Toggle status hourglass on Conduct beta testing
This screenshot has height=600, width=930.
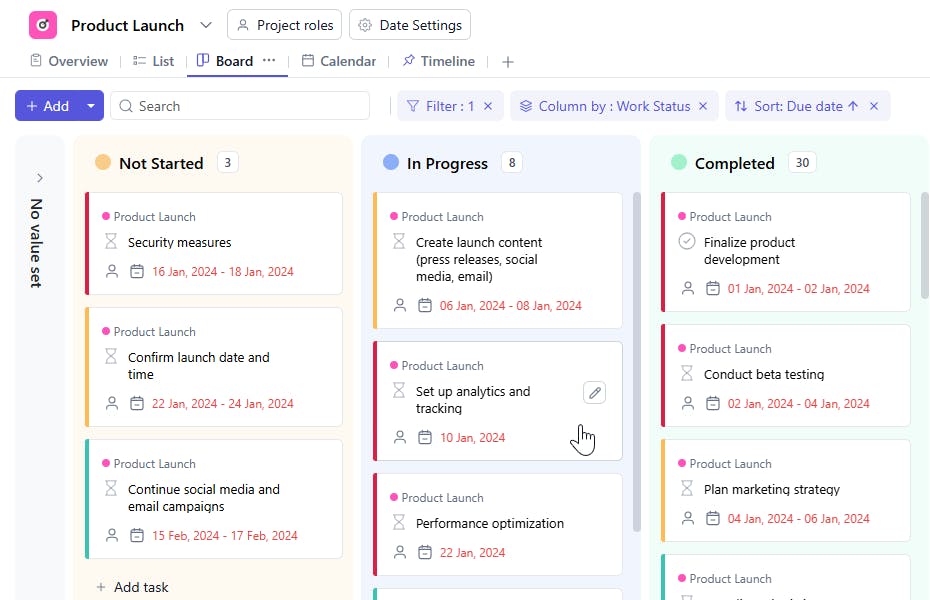687,374
